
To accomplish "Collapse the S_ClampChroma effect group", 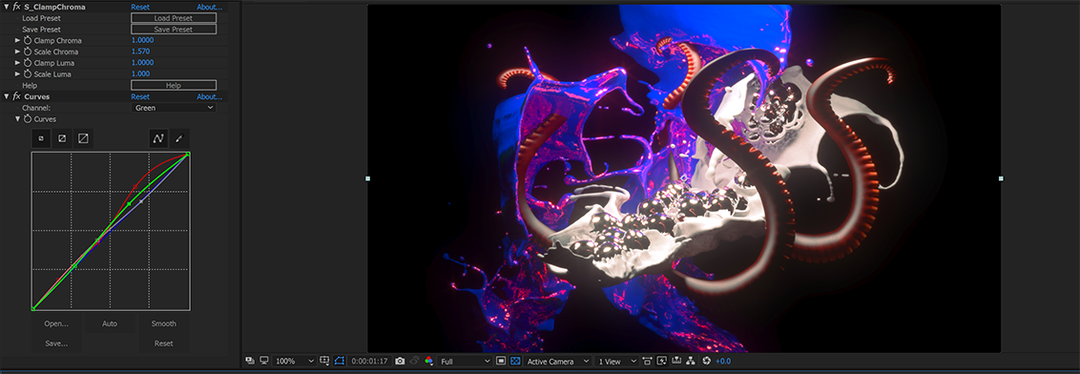I will point(6,7).
